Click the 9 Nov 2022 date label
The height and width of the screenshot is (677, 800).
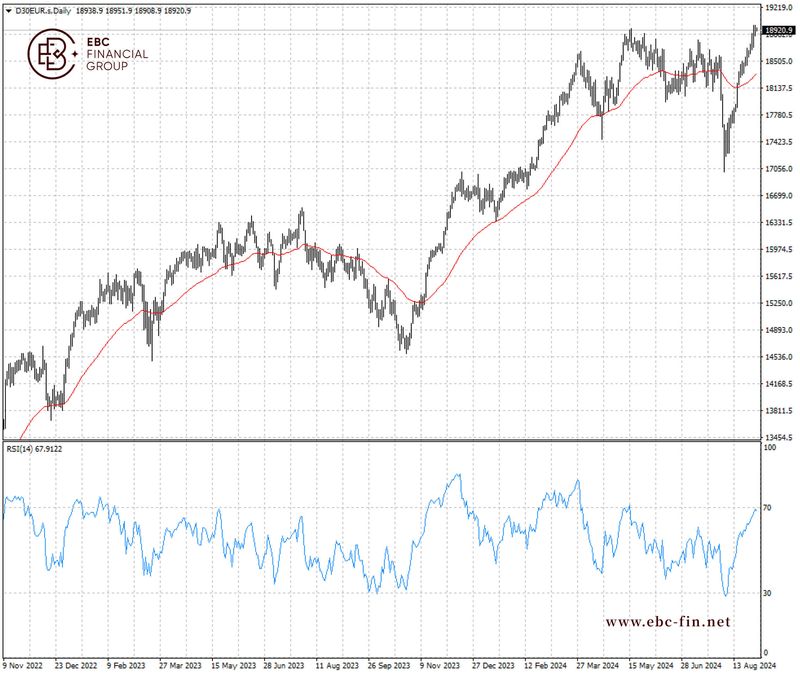click(23, 664)
